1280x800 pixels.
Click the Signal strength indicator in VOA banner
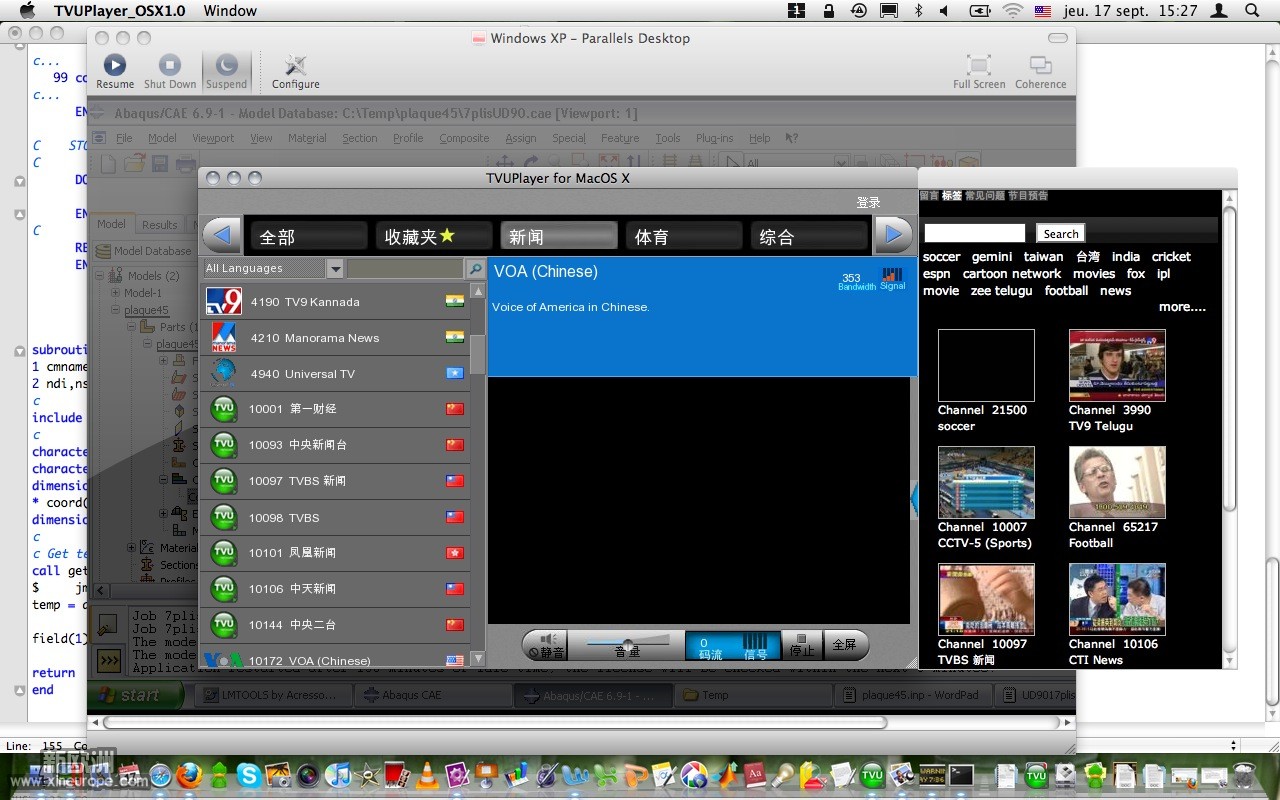click(x=892, y=278)
